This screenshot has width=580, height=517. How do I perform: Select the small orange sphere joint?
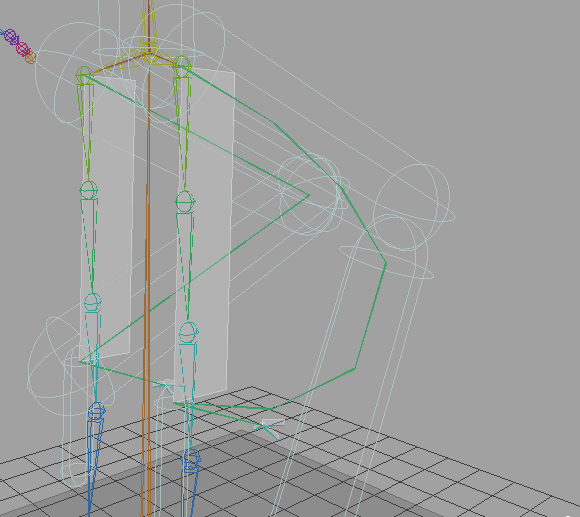pos(31,57)
